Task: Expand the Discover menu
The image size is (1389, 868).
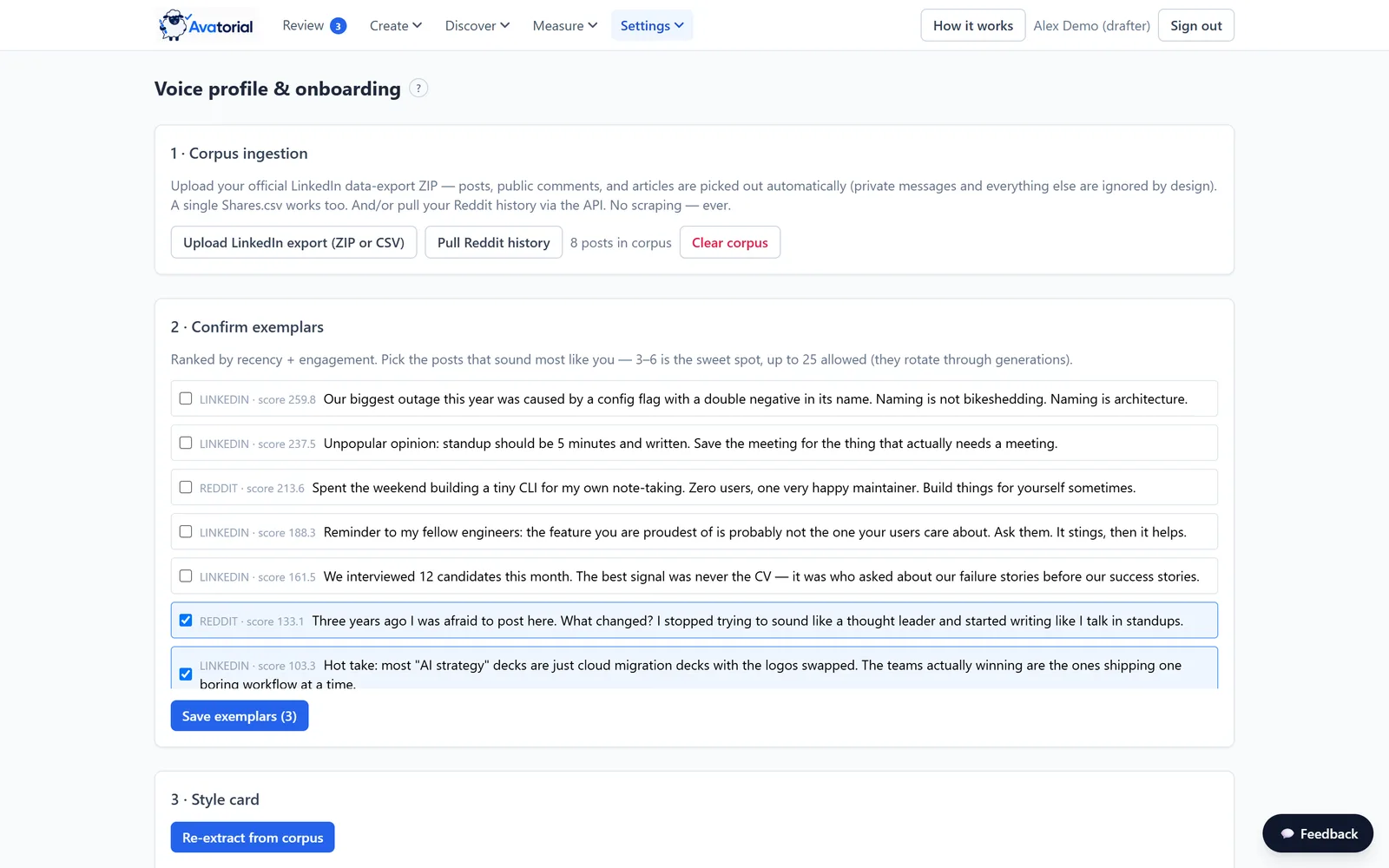Action: click(477, 25)
